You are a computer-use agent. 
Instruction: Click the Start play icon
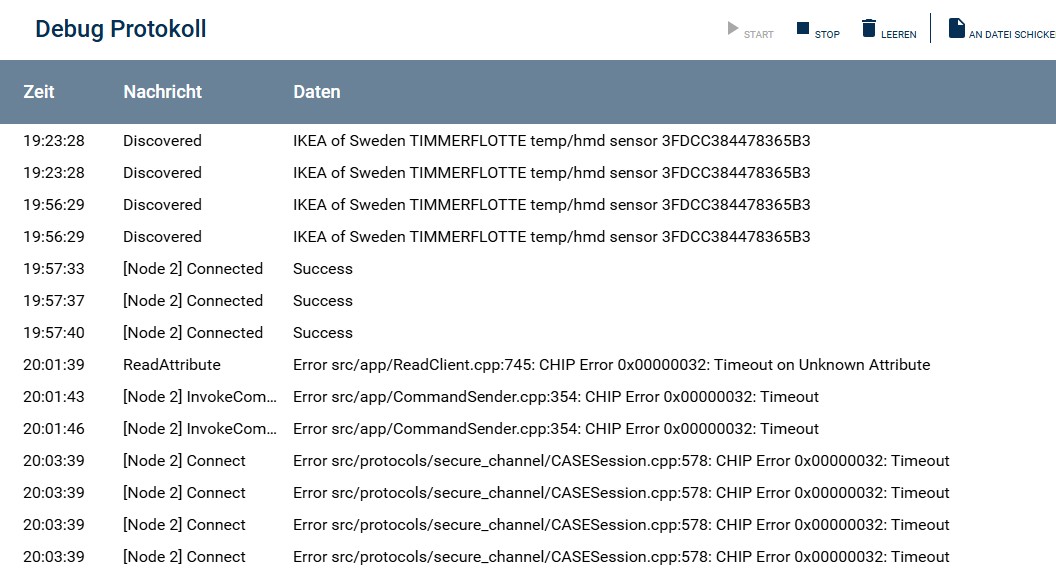point(733,29)
